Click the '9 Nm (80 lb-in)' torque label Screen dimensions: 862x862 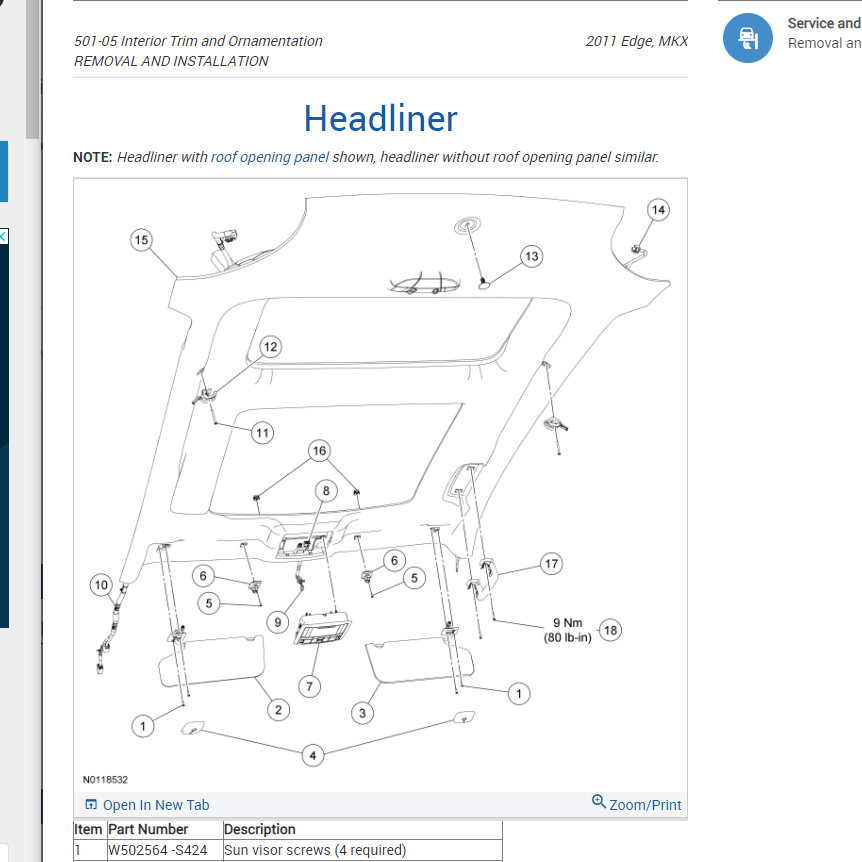[567, 630]
